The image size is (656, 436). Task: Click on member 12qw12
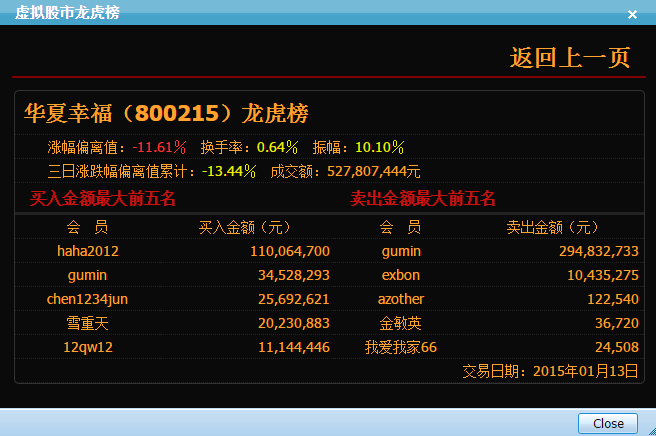pos(88,347)
